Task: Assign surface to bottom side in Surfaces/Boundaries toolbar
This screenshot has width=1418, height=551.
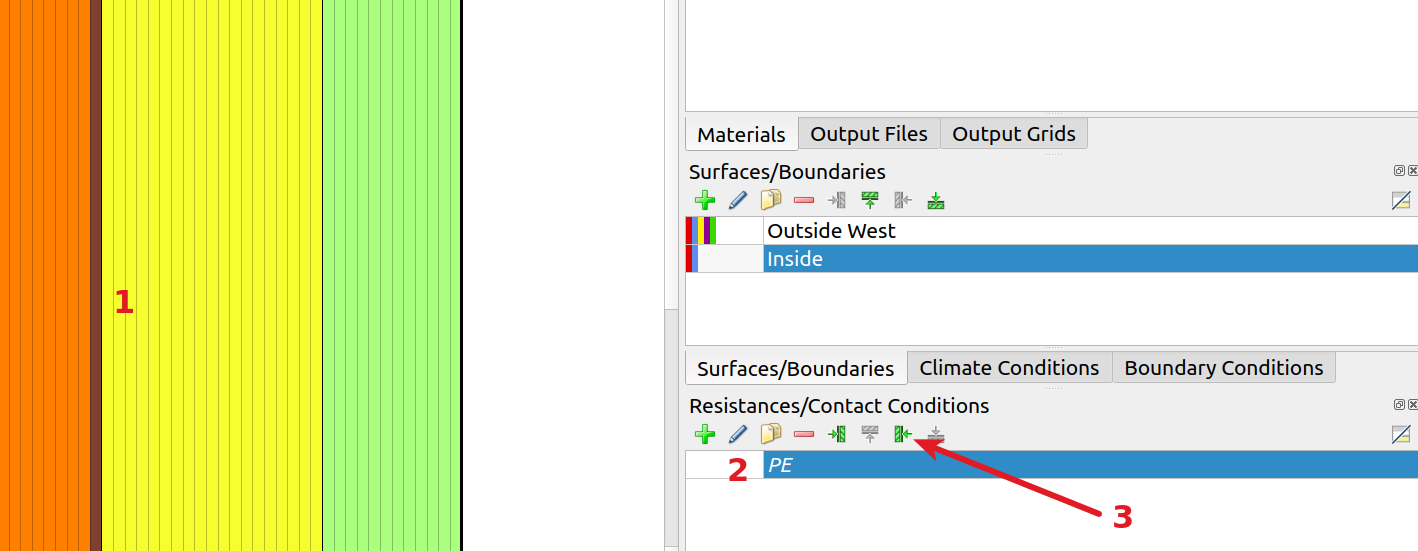Action: pyautogui.click(x=936, y=200)
